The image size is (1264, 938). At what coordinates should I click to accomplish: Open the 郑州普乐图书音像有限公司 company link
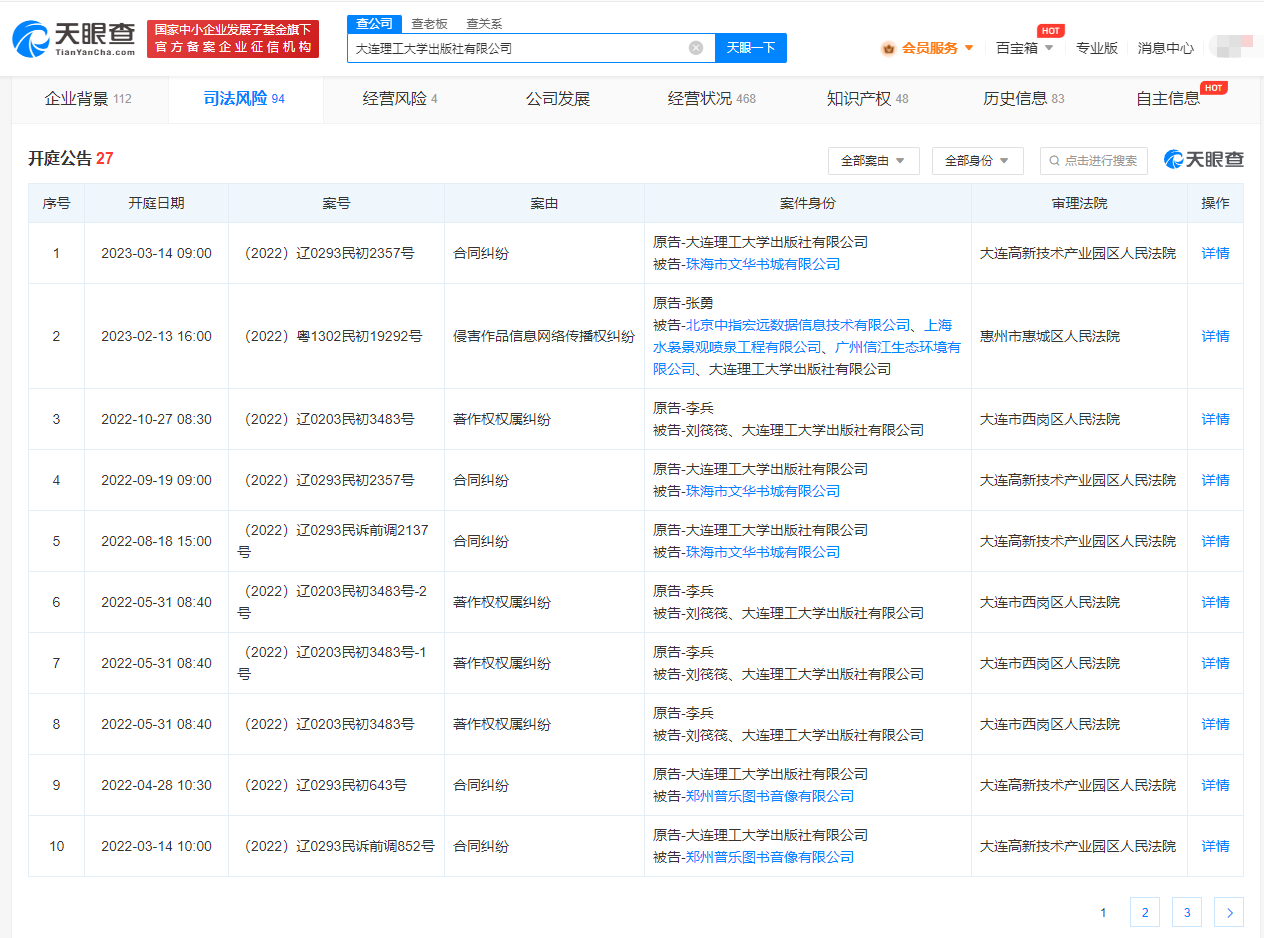768,796
